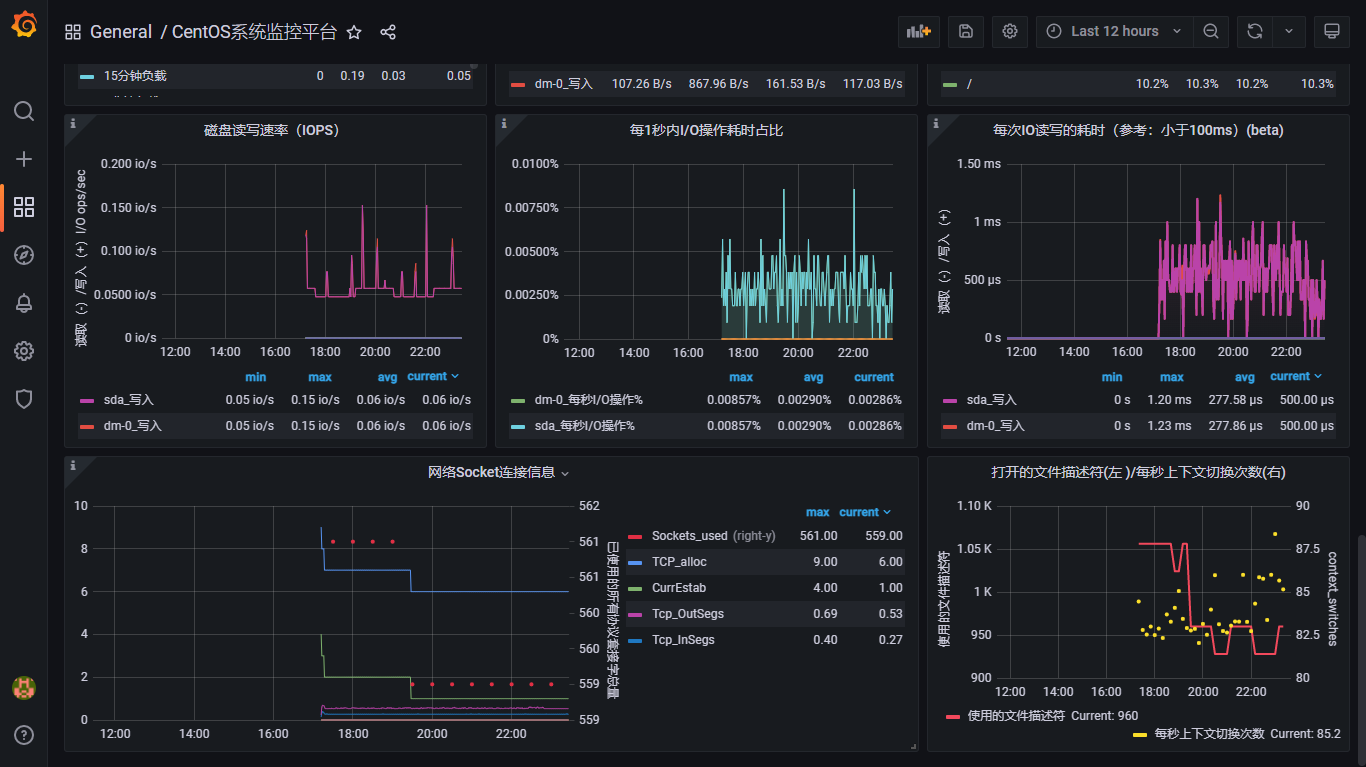Viewport: 1366px width, 767px height.
Task: Open the Configuration gear in sidebar
Action: 24,351
